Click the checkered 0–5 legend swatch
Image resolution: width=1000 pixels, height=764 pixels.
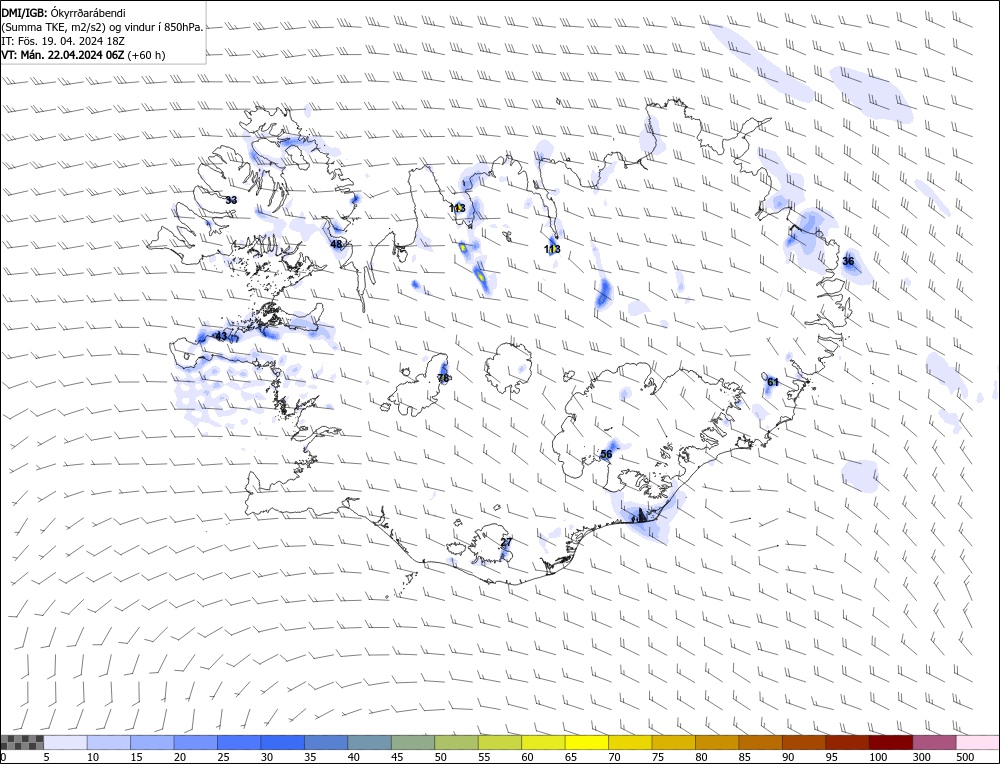(x=22, y=742)
